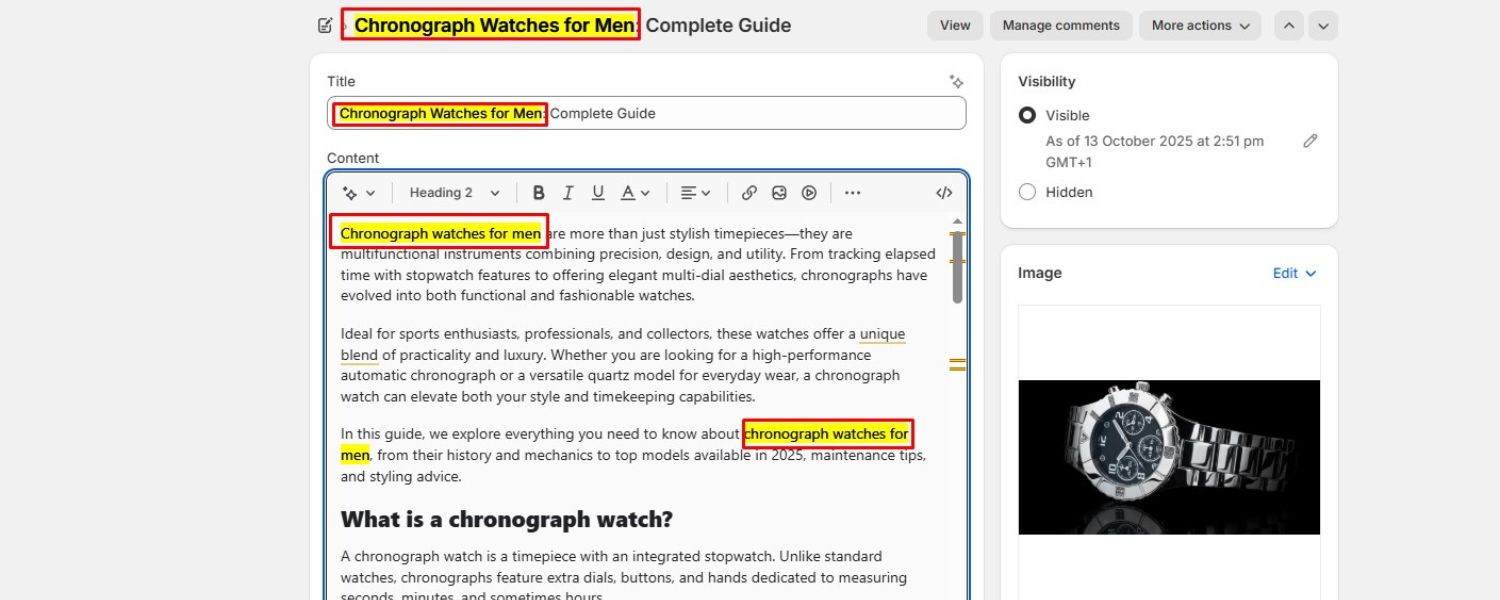Apply underline formatting
The height and width of the screenshot is (600, 1500).
point(597,192)
